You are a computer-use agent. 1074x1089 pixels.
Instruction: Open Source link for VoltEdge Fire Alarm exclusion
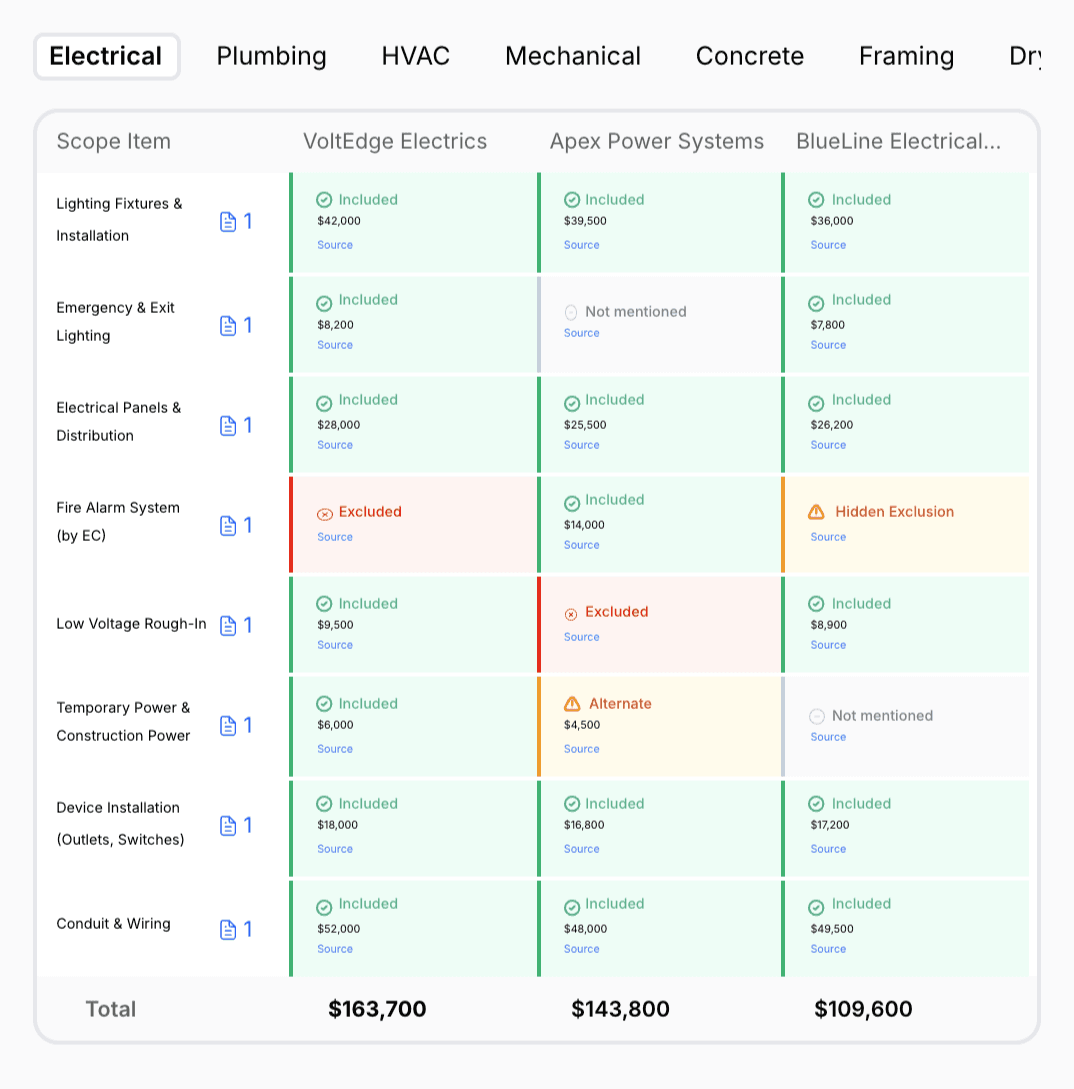click(x=335, y=537)
